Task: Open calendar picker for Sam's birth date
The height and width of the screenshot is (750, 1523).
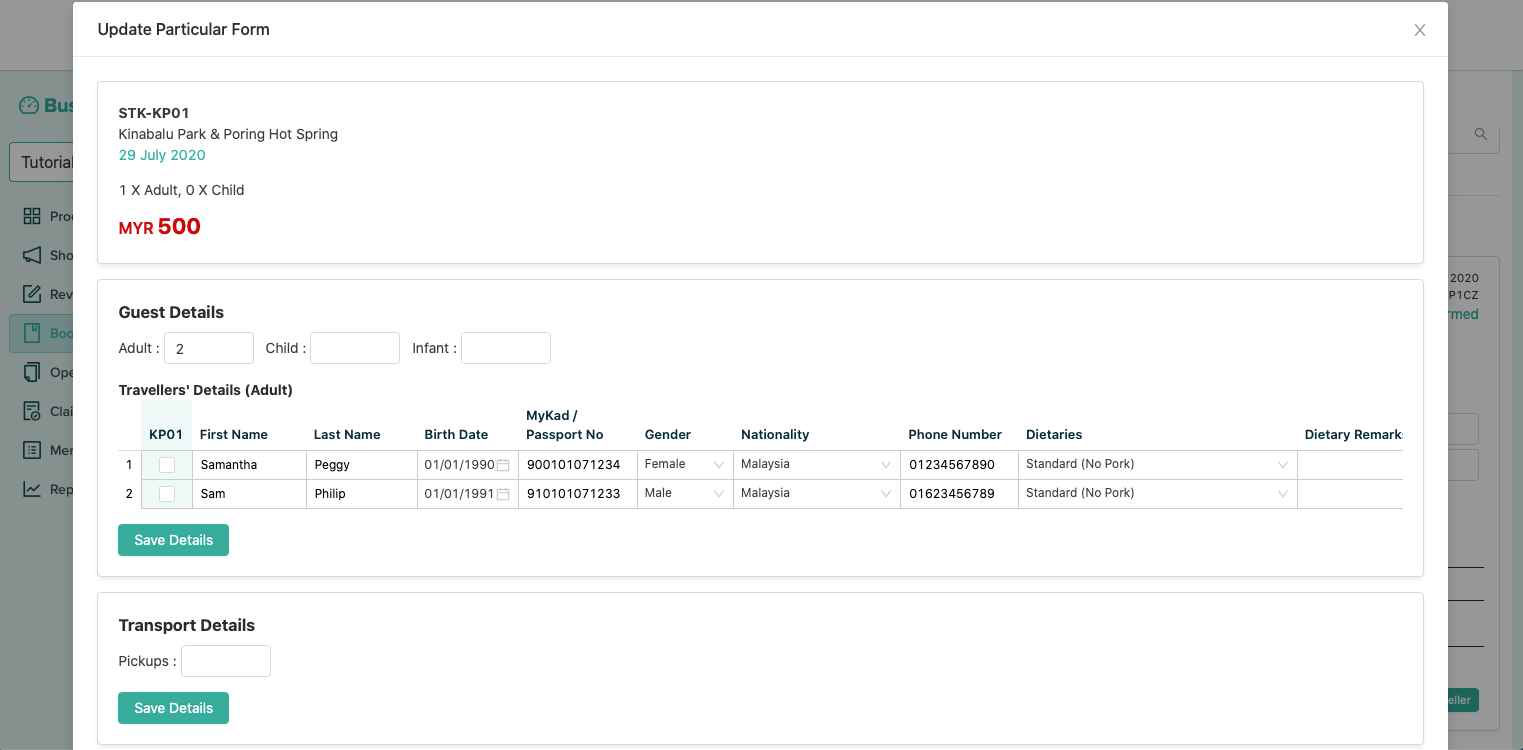Action: (503, 494)
